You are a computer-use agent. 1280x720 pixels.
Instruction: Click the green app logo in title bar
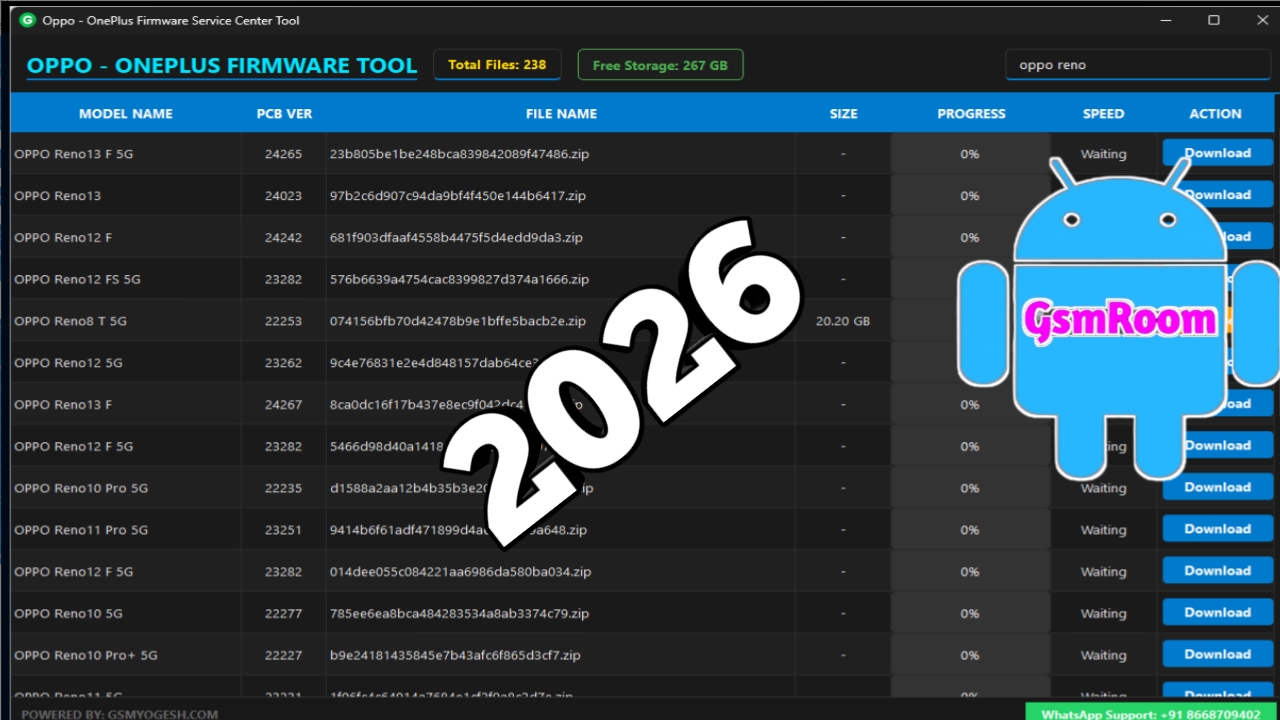tap(27, 20)
